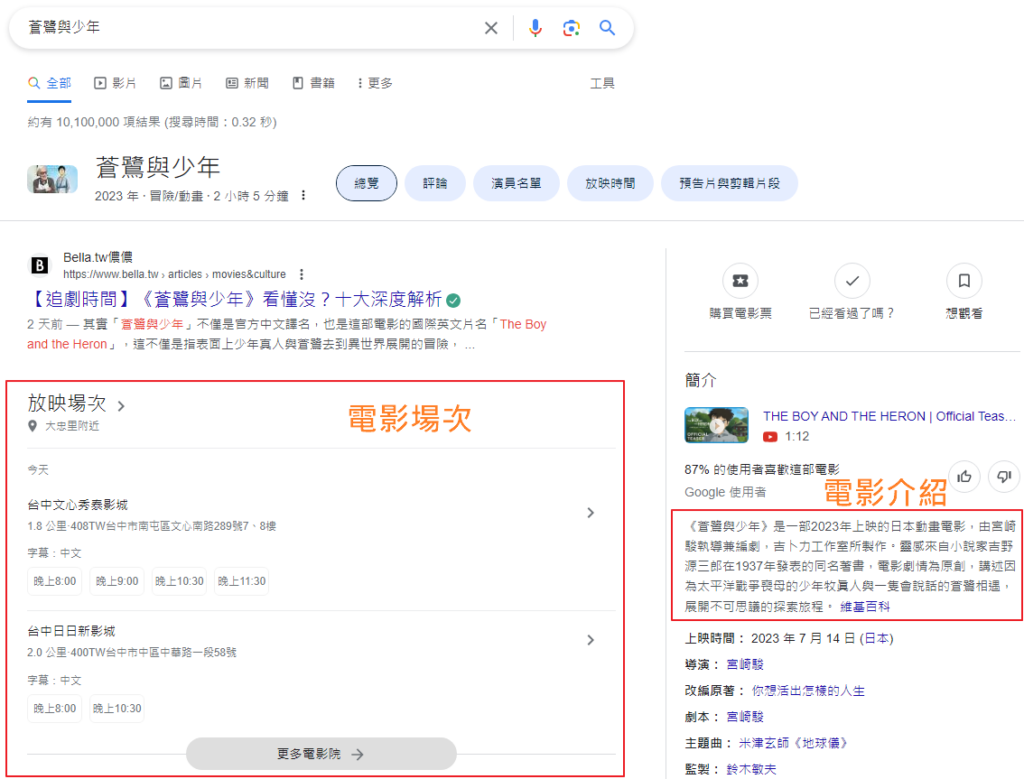Open the 日本 release country link
This screenshot has height=779, width=1024.
click(876, 639)
